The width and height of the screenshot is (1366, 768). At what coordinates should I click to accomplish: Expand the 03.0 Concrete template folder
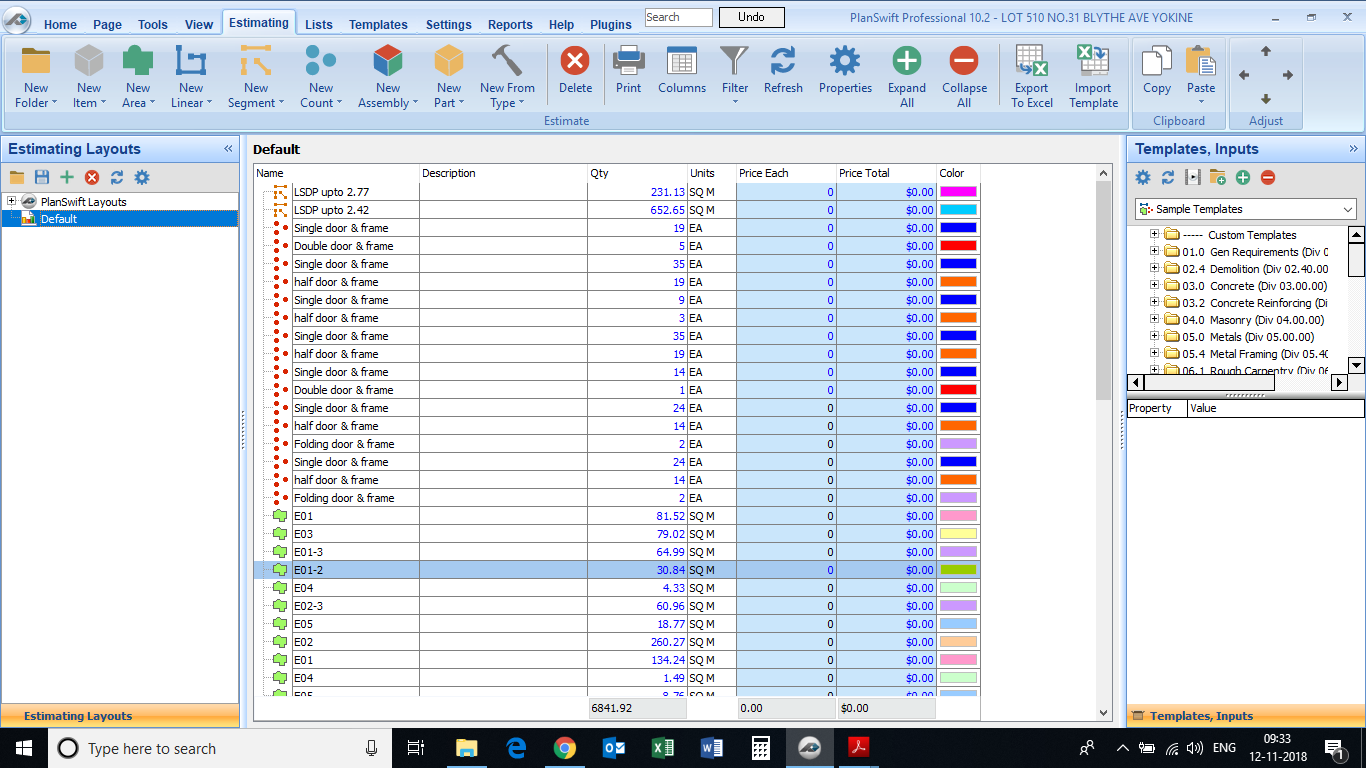(1154, 286)
